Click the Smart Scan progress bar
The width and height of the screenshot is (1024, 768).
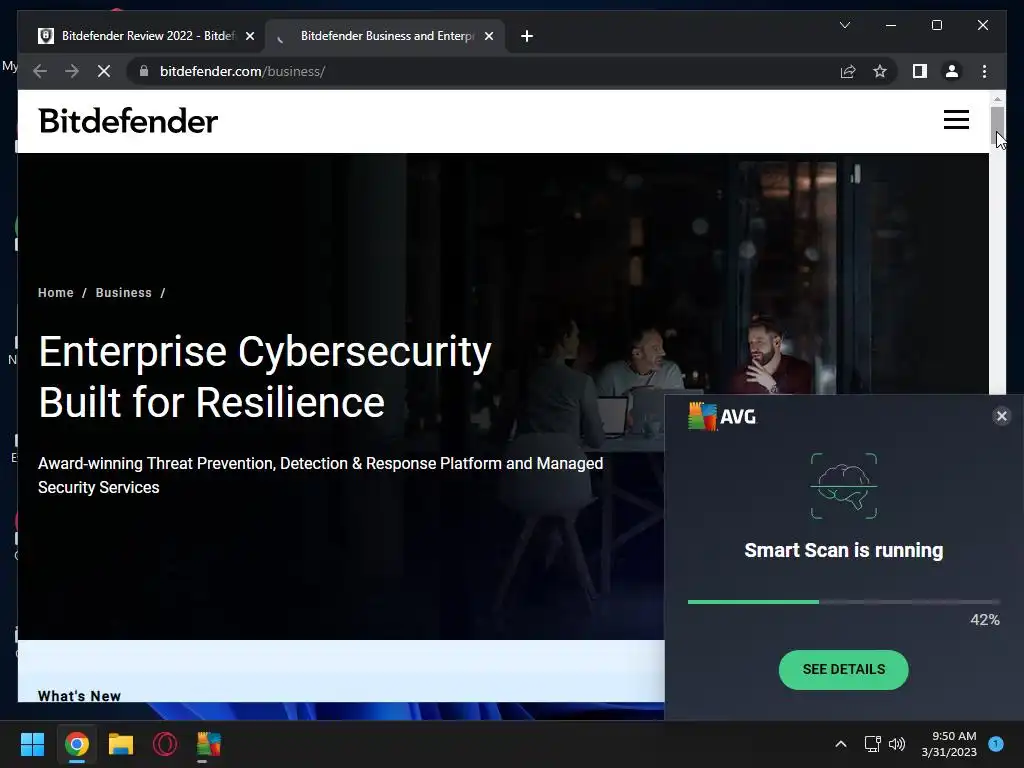(843, 601)
